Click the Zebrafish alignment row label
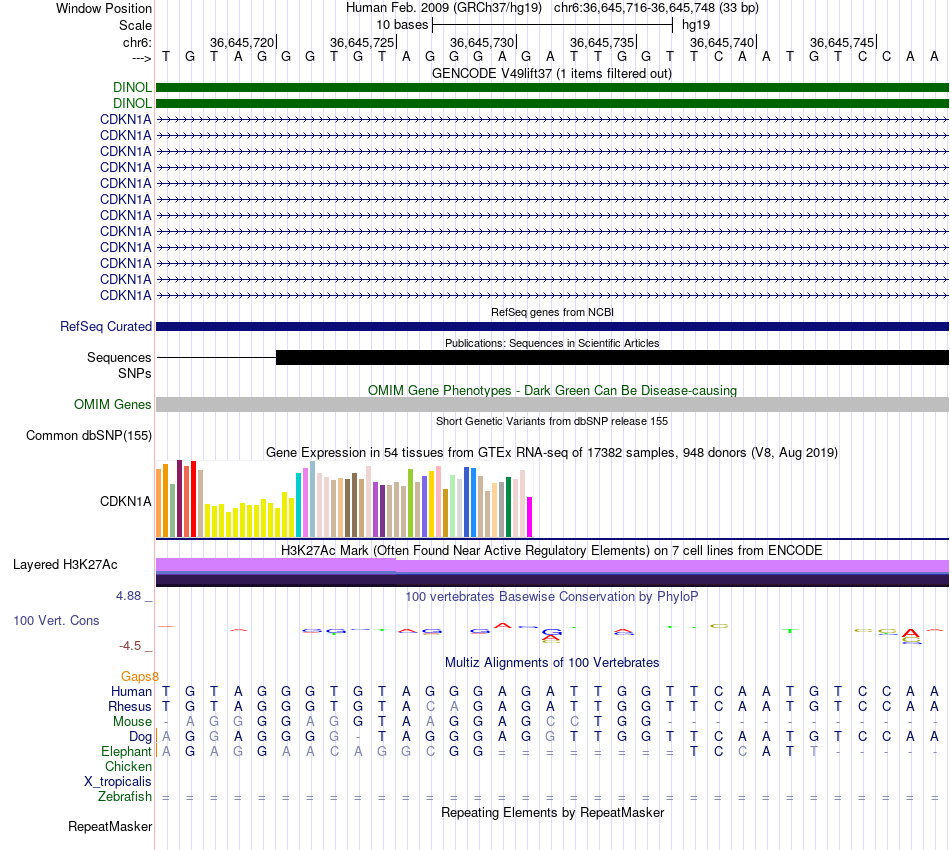This screenshot has height=850, width=950. coord(125,797)
